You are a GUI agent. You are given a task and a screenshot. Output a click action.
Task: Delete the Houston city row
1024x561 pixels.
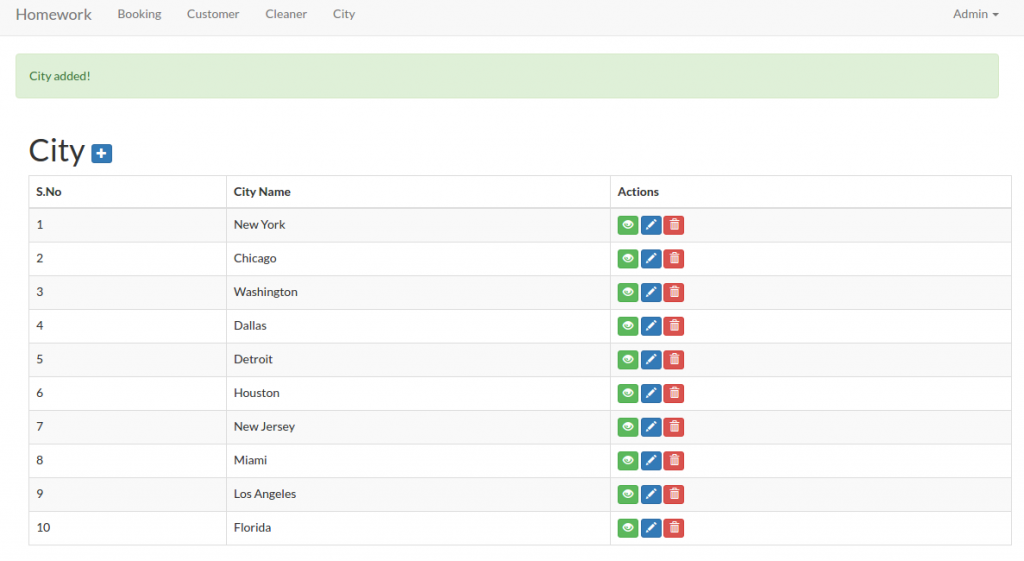[674, 393]
